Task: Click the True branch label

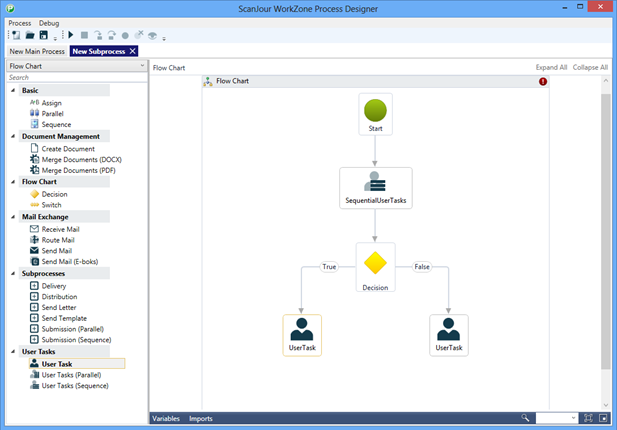Action: pyautogui.click(x=329, y=267)
